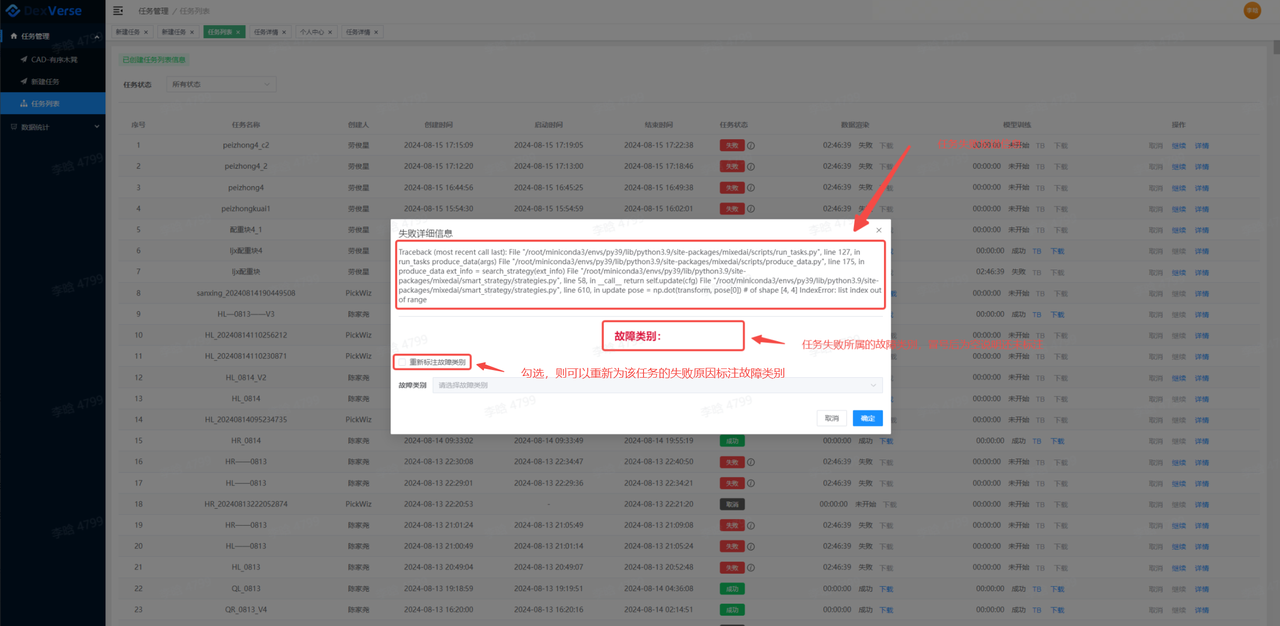The height and width of the screenshot is (626, 1280).
Task: Click the sidebar collapse hamburger icon
Action: (118, 11)
